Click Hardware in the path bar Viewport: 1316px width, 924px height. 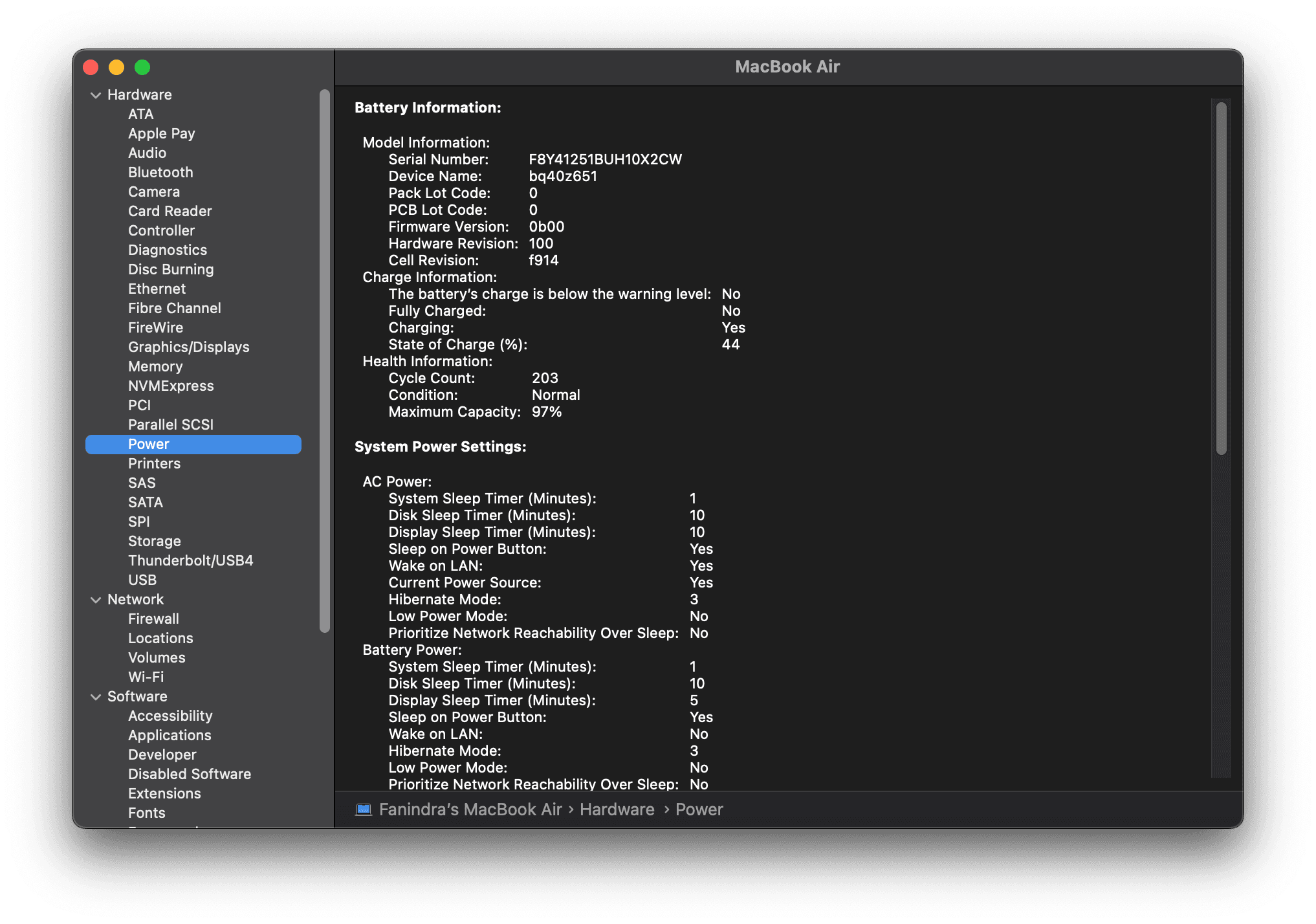coord(617,809)
